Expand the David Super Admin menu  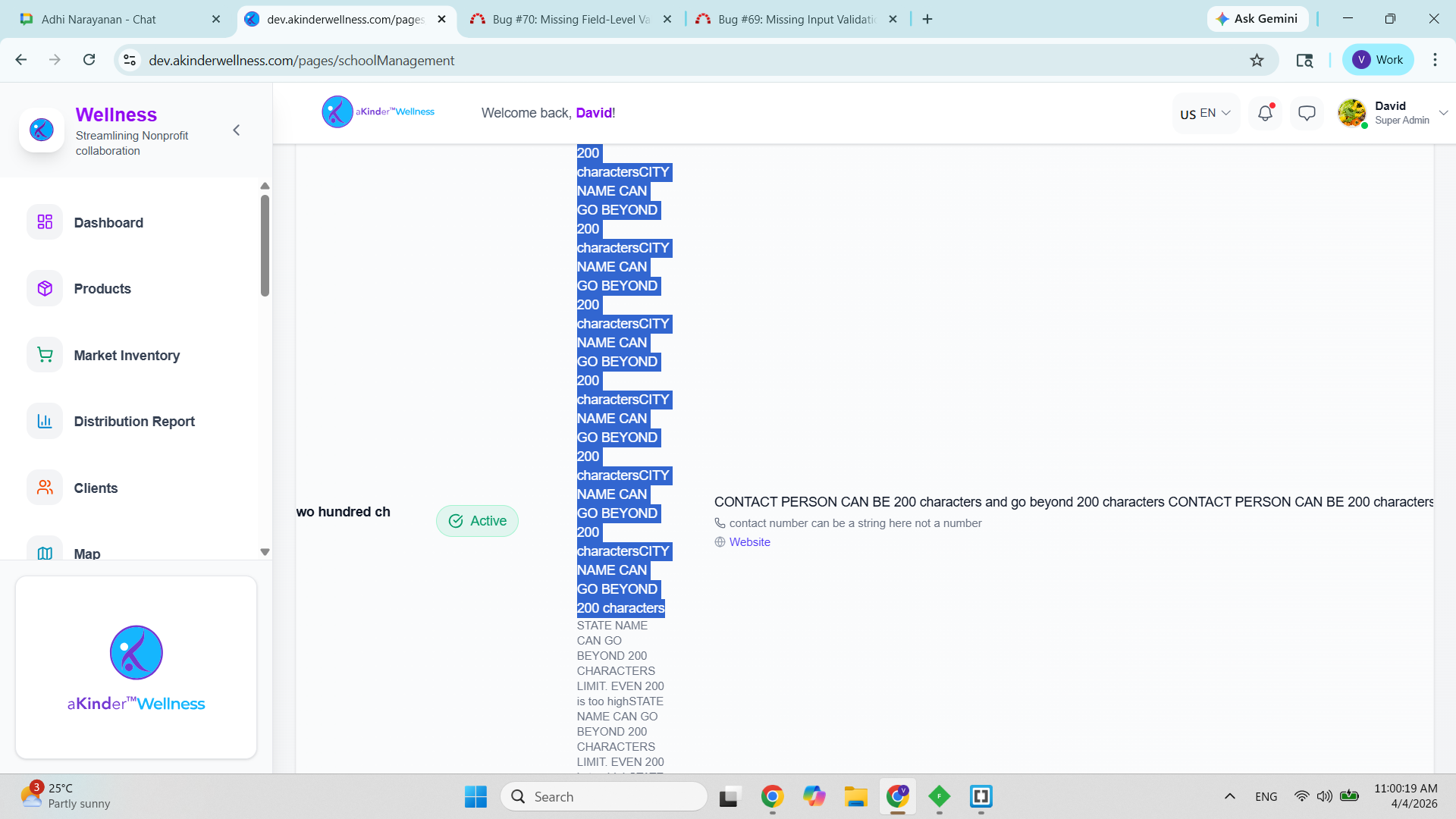point(1443,113)
